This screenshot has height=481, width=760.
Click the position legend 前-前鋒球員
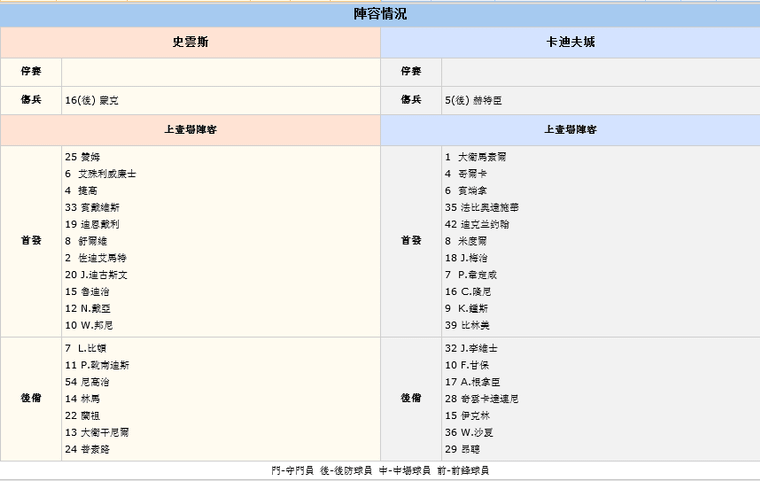coord(463,470)
